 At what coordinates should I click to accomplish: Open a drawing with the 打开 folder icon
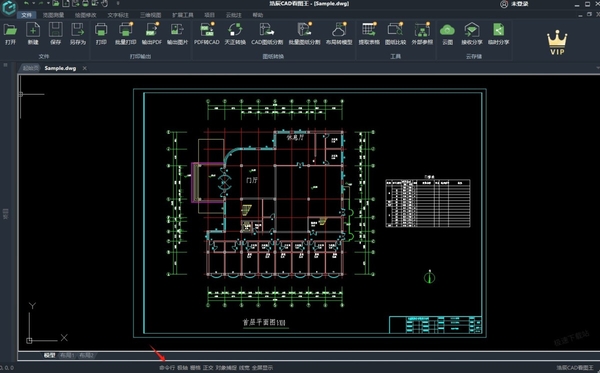point(10,34)
